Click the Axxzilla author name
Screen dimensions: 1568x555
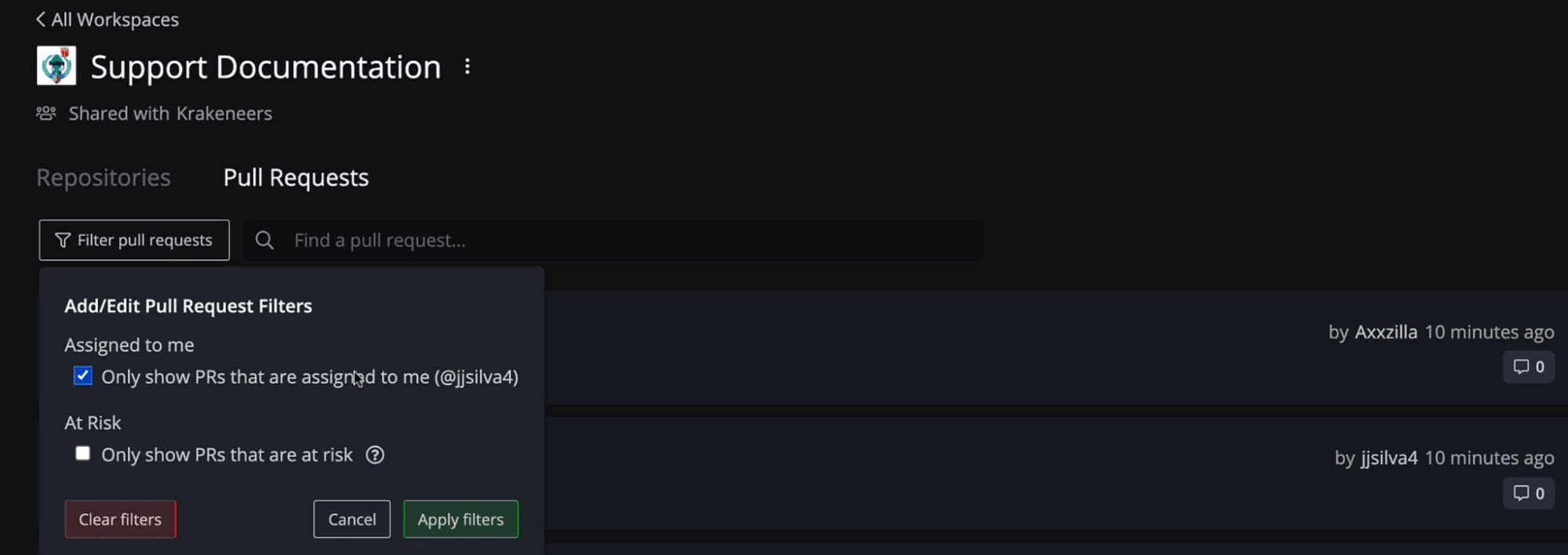coord(1385,332)
